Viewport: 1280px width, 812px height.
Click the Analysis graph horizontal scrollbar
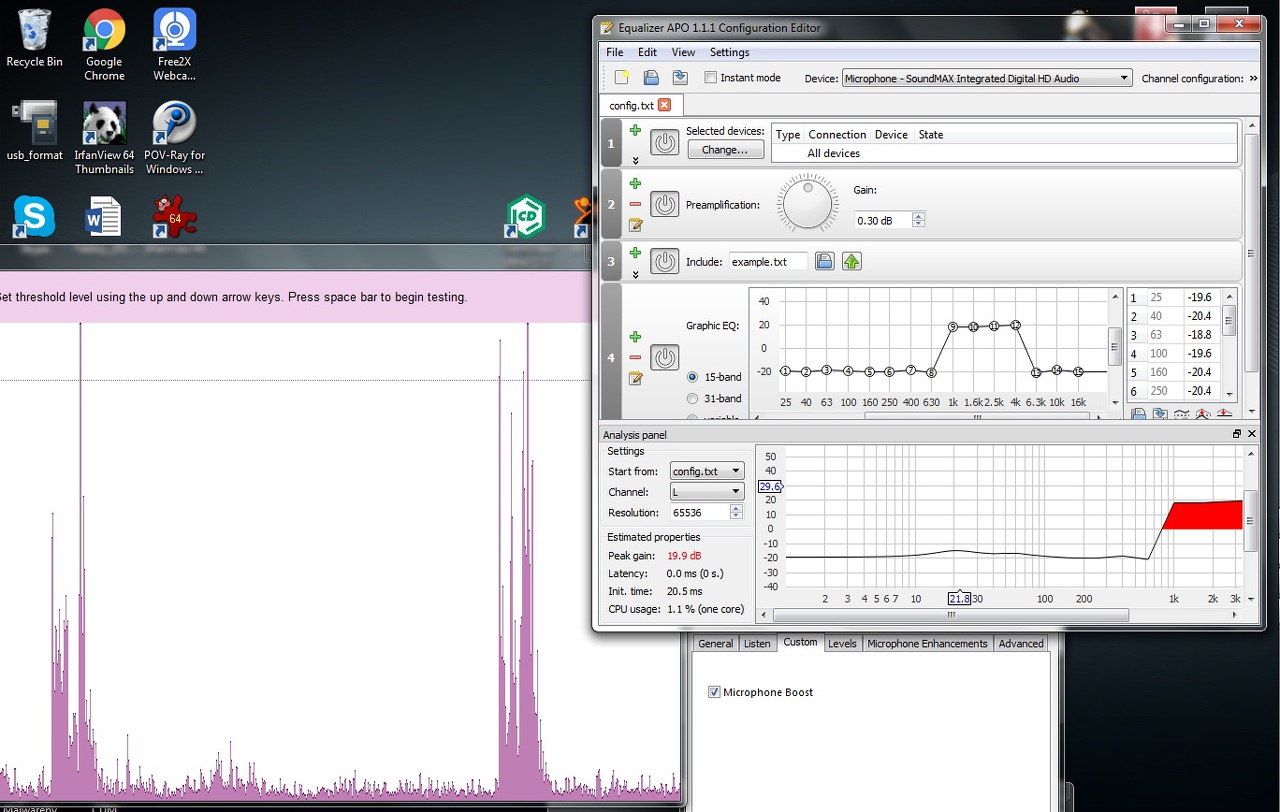(950, 615)
